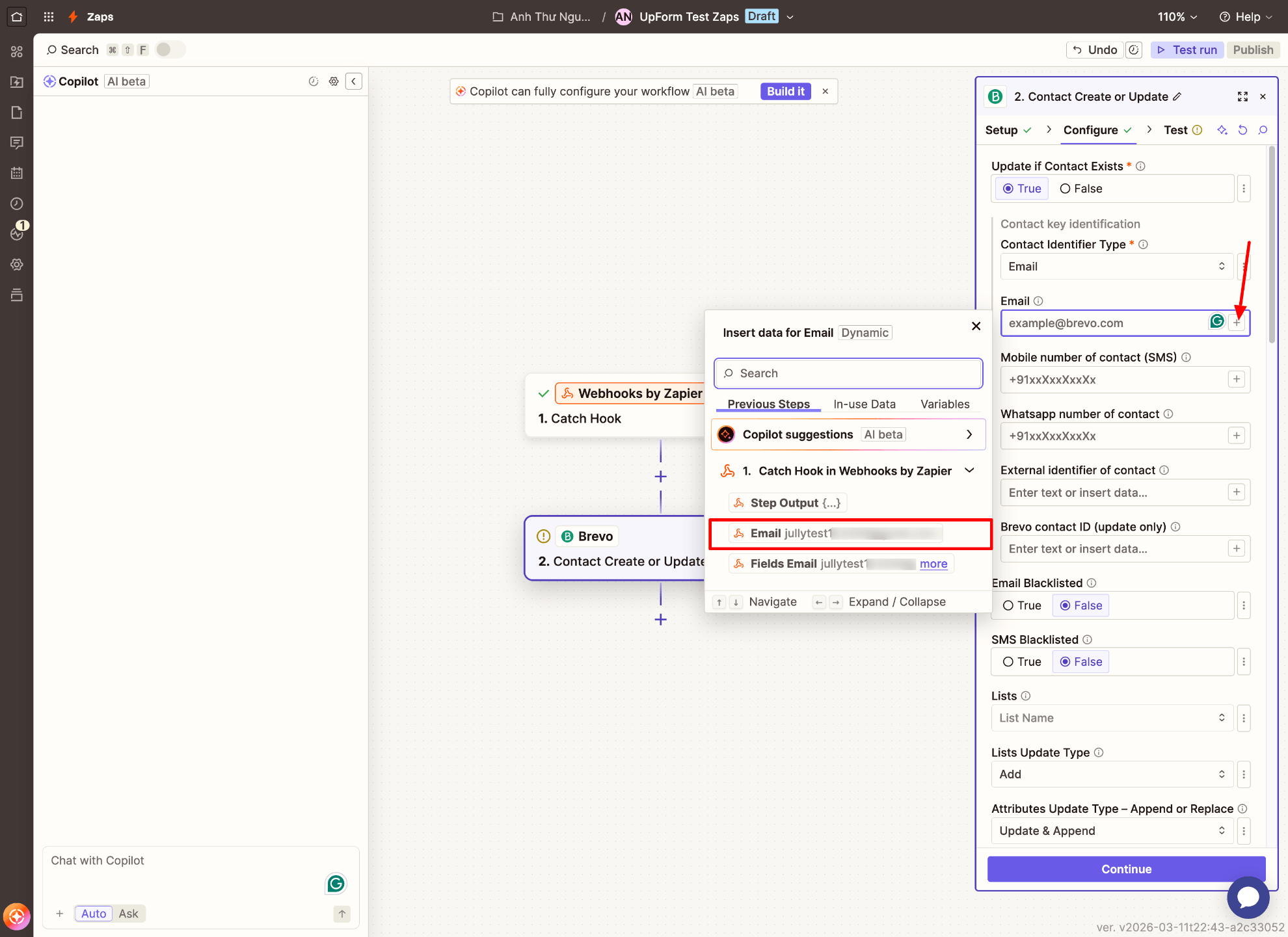Switch to Previous Steps tab
1288x937 pixels.
pyautogui.click(x=768, y=404)
